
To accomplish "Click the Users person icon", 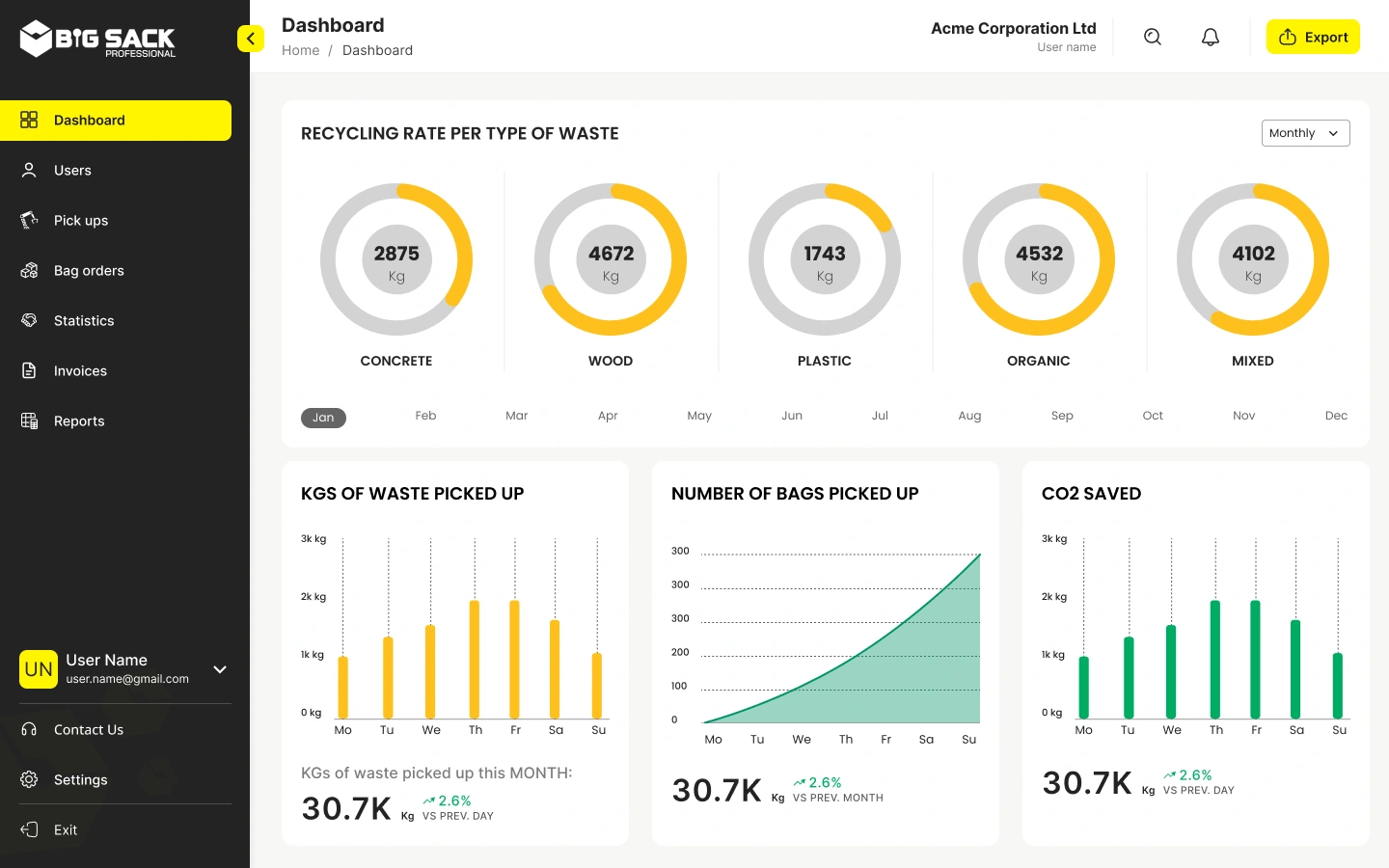I will pos(29,170).
